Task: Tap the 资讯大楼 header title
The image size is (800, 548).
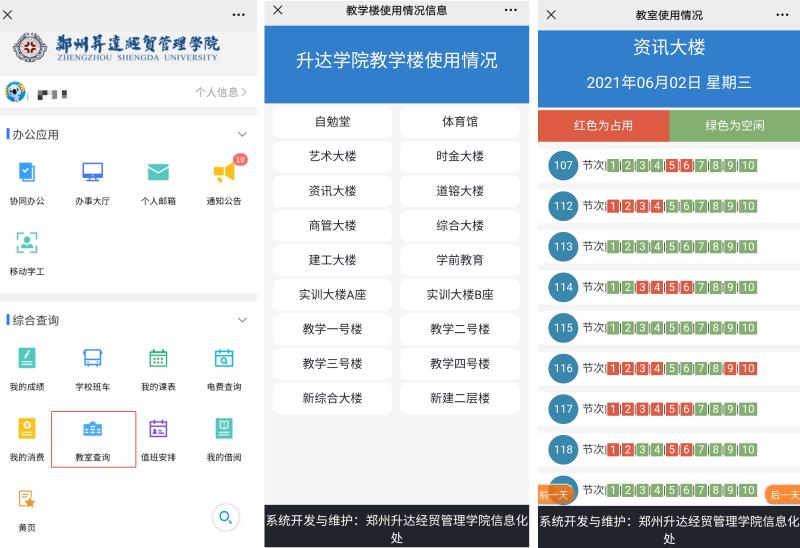Action: coord(669,47)
